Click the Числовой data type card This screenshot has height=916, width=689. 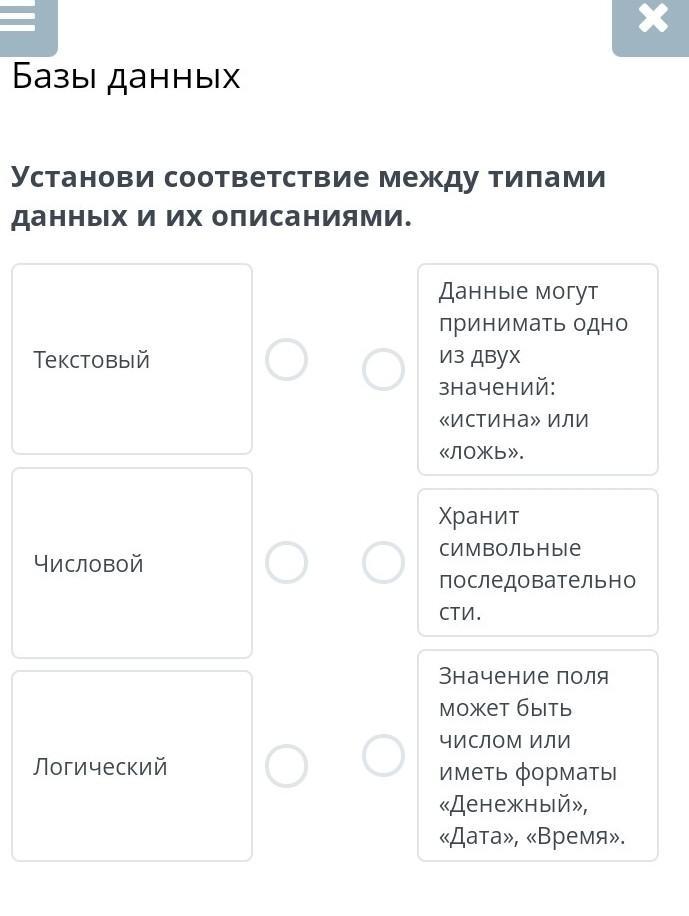tap(131, 563)
